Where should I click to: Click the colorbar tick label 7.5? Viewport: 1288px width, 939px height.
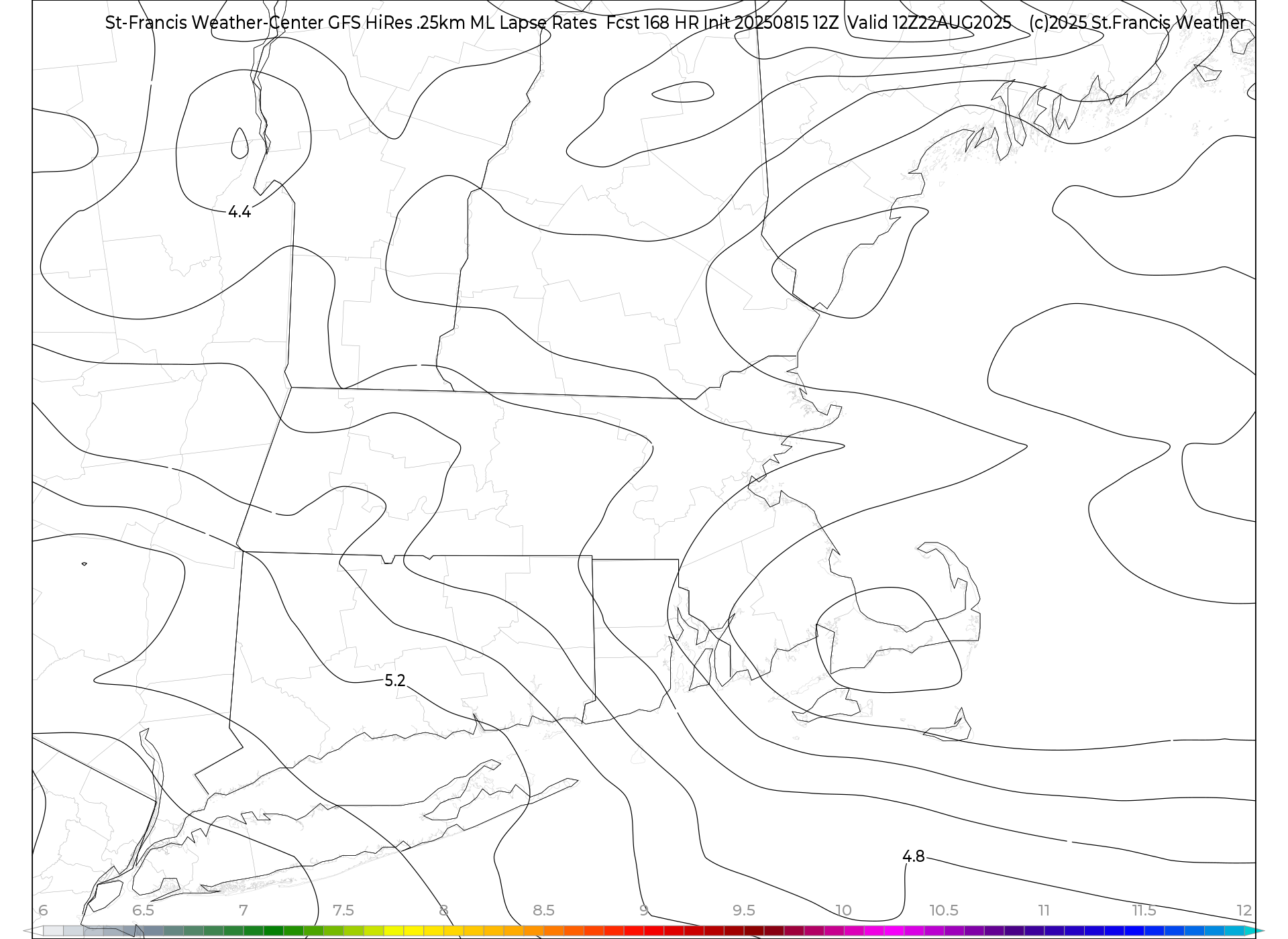(343, 911)
